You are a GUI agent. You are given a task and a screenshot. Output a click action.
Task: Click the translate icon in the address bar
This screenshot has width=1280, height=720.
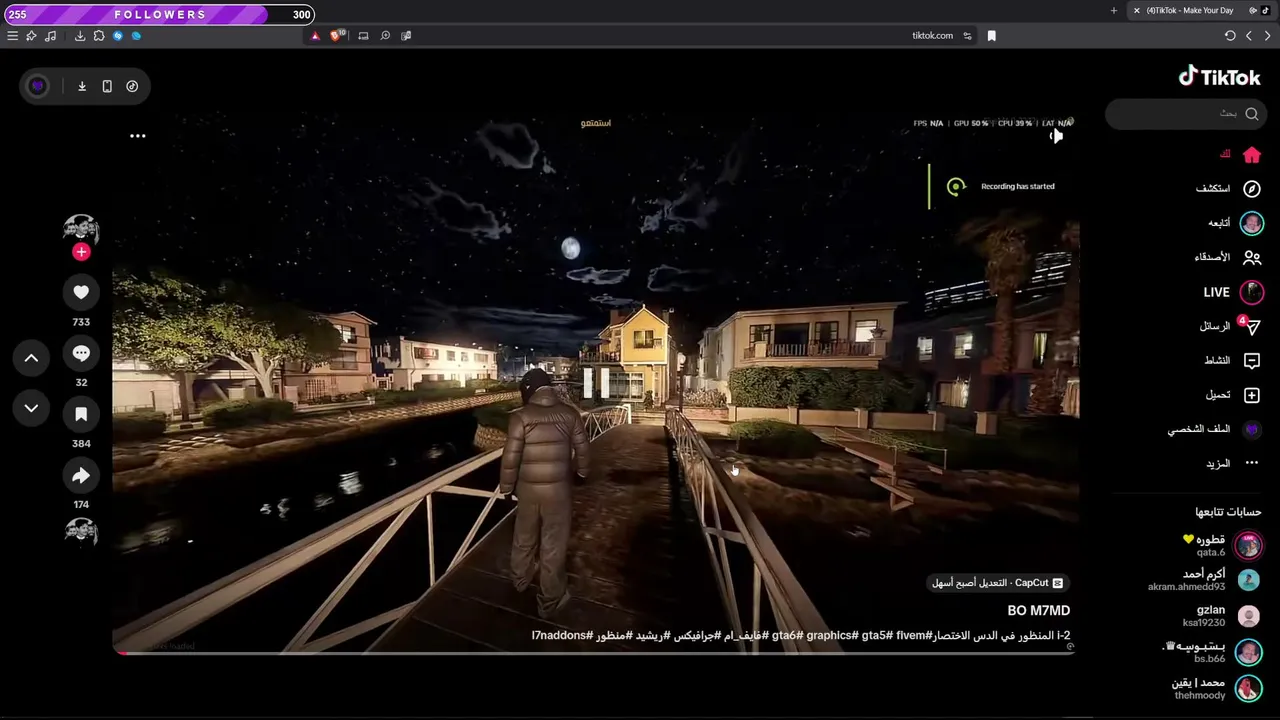click(406, 36)
